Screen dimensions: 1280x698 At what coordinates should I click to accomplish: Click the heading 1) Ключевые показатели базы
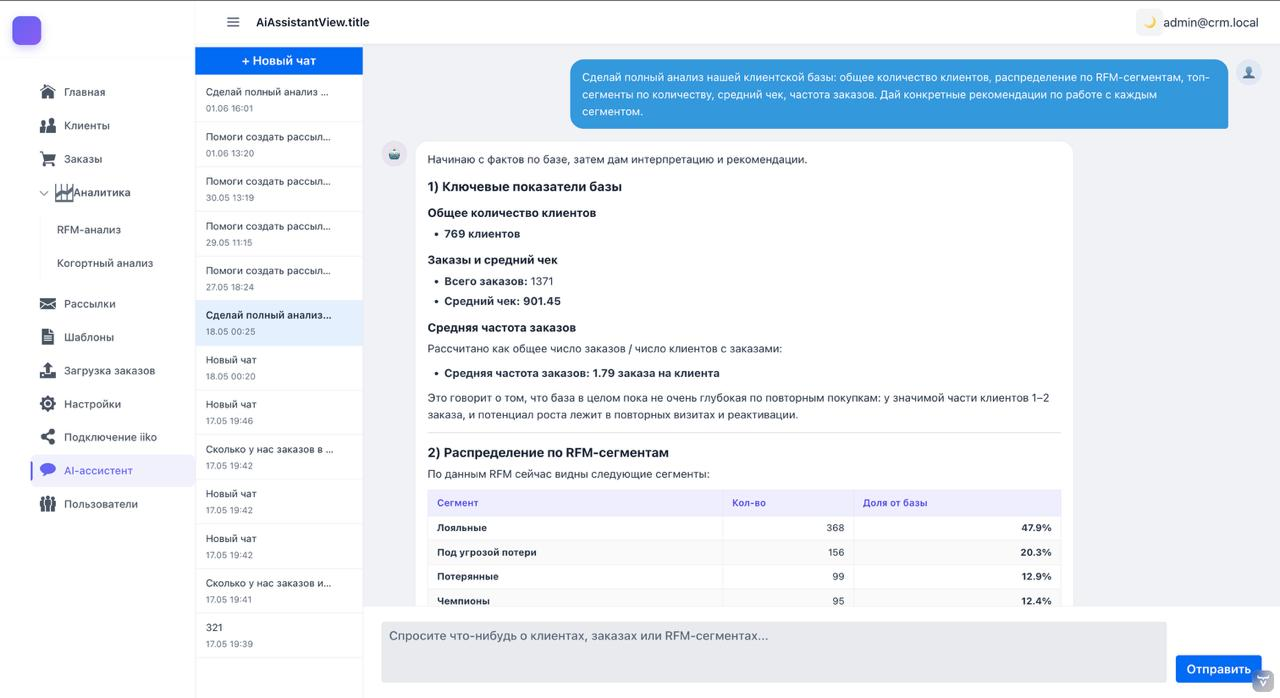(525, 187)
